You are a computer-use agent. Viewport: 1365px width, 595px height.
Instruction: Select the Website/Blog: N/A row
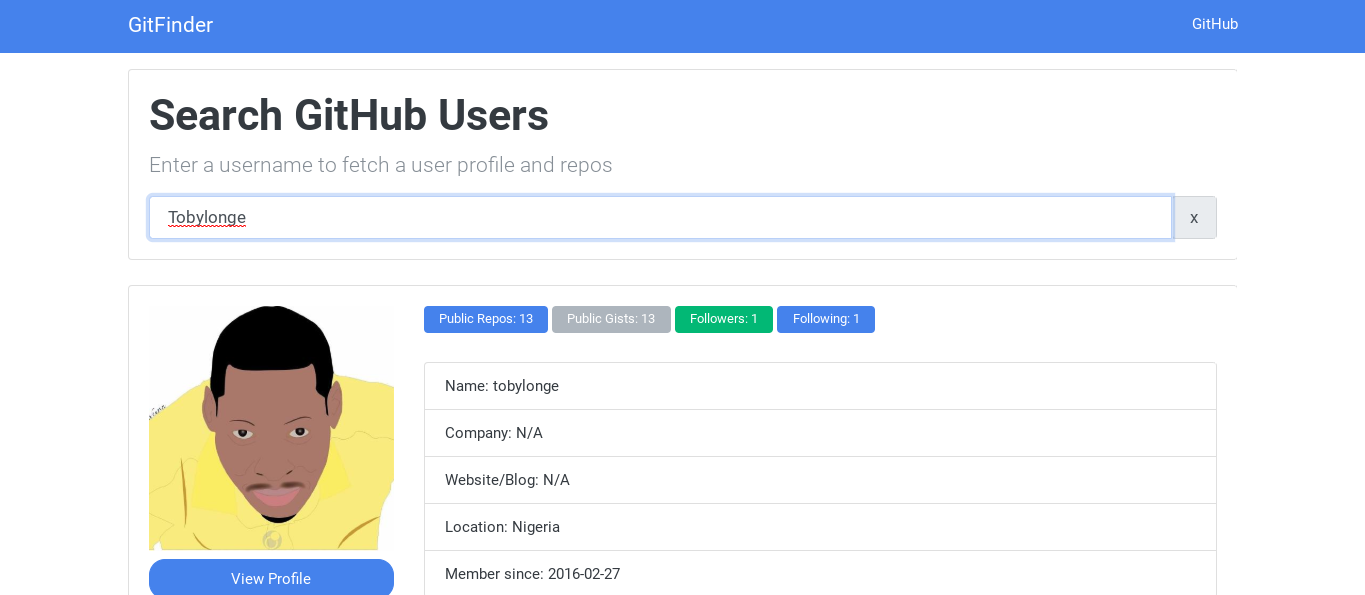tap(820, 480)
